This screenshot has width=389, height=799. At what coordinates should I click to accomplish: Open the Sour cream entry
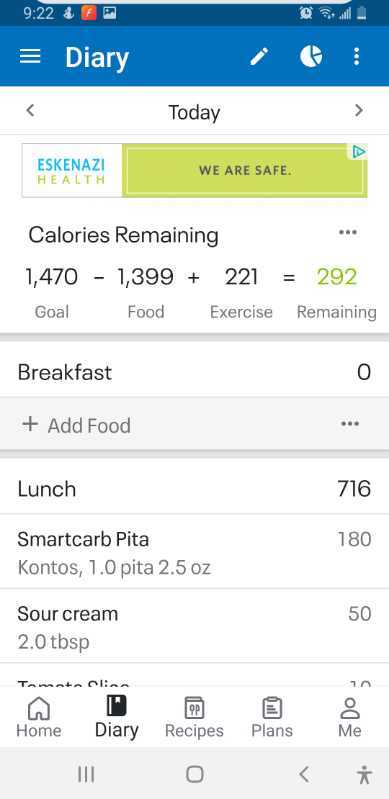(x=194, y=626)
